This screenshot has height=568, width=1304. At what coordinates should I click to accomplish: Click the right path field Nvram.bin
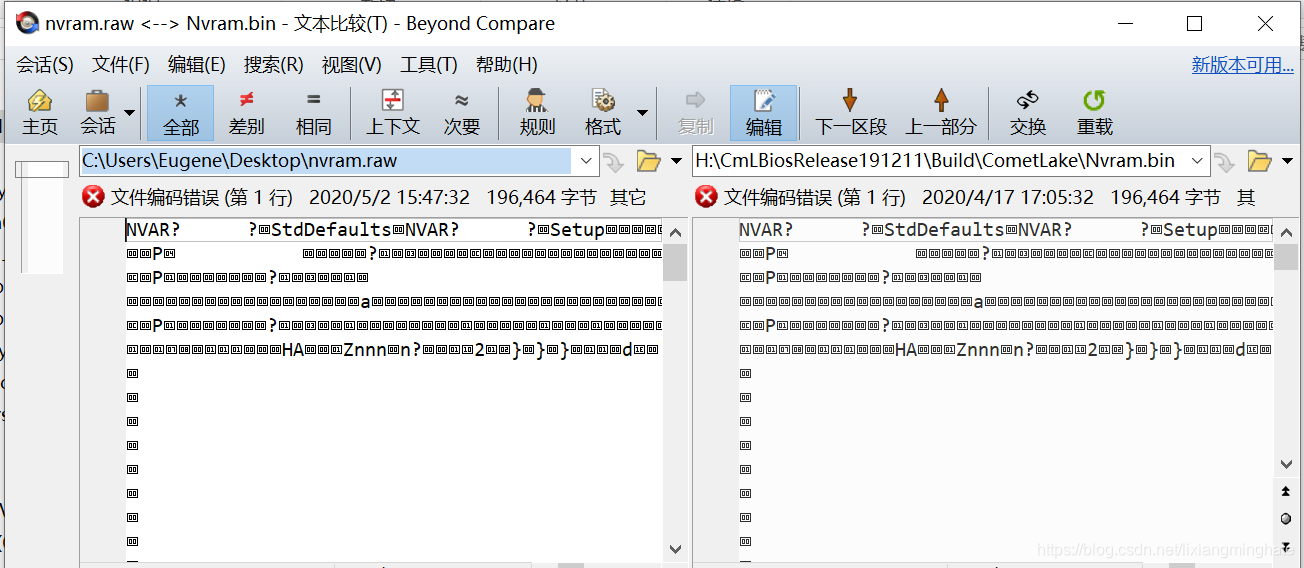[x=939, y=161]
